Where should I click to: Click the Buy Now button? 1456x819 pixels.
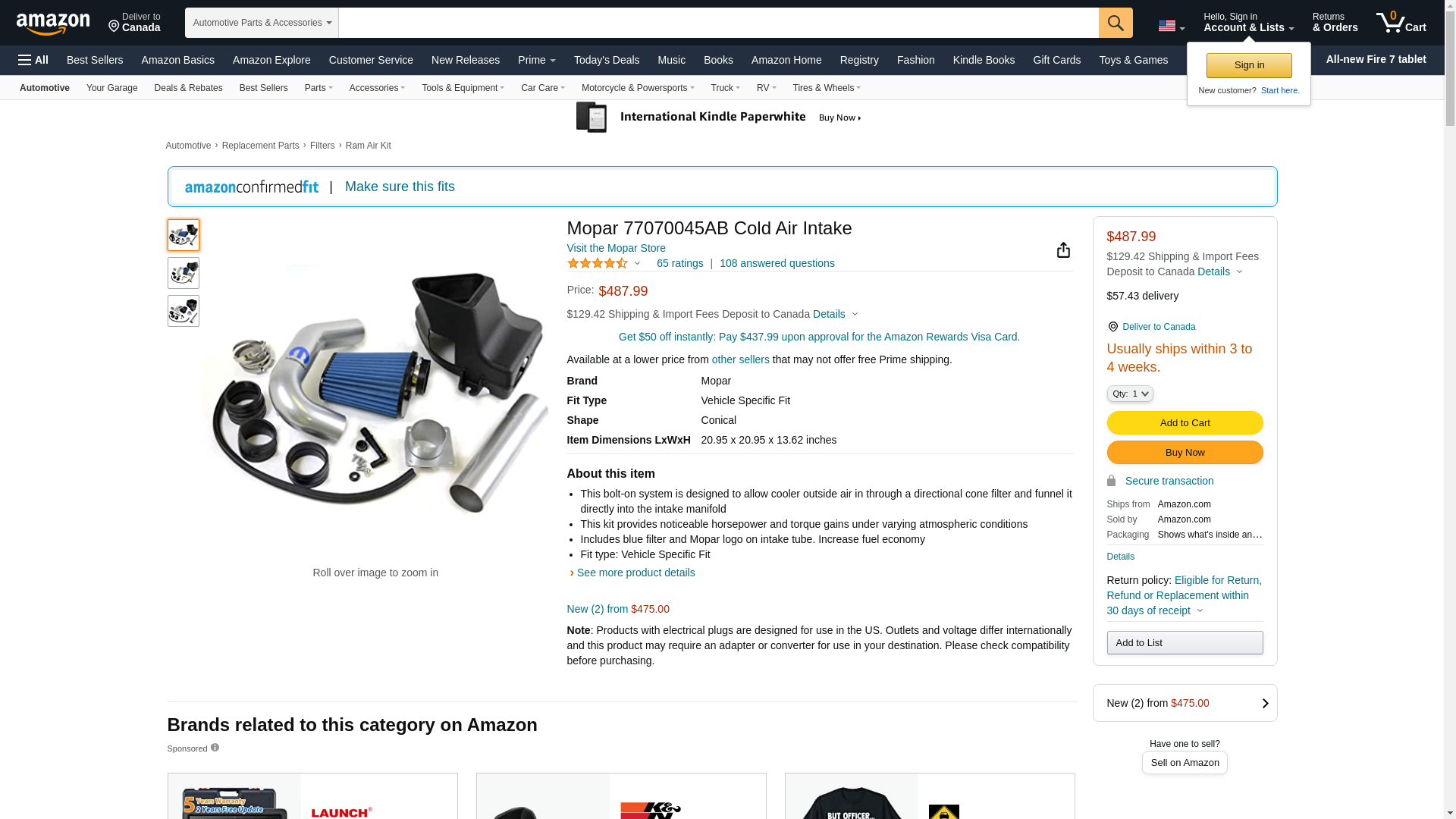[x=1185, y=453]
